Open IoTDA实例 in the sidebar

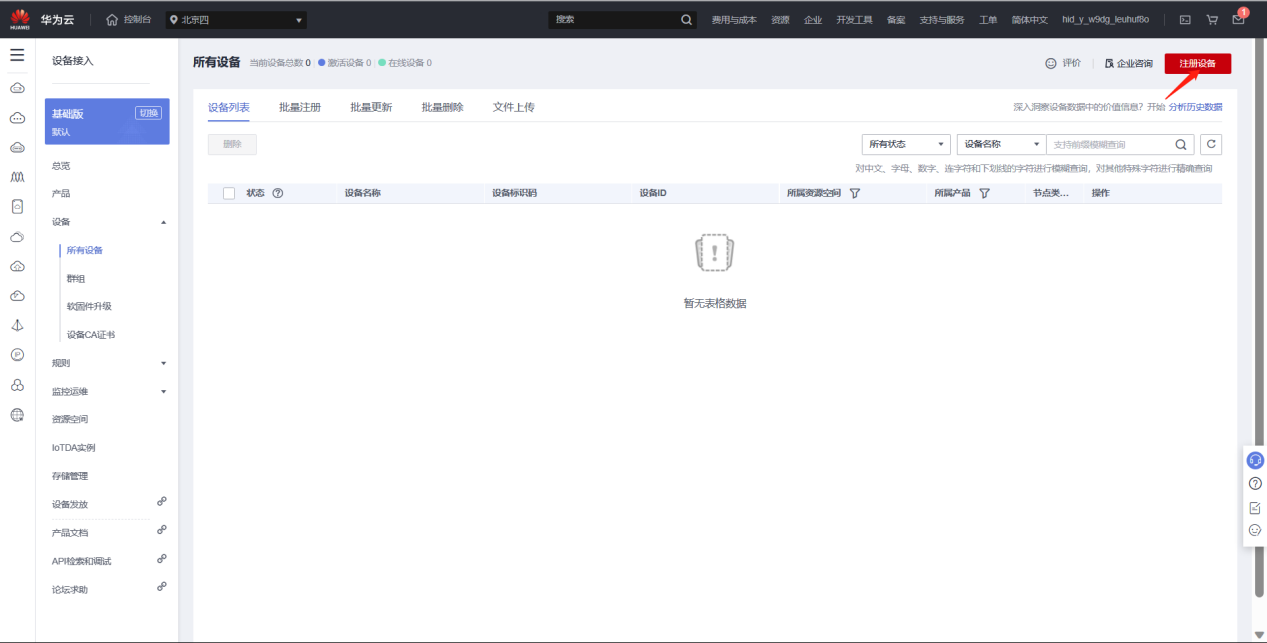click(x=74, y=448)
